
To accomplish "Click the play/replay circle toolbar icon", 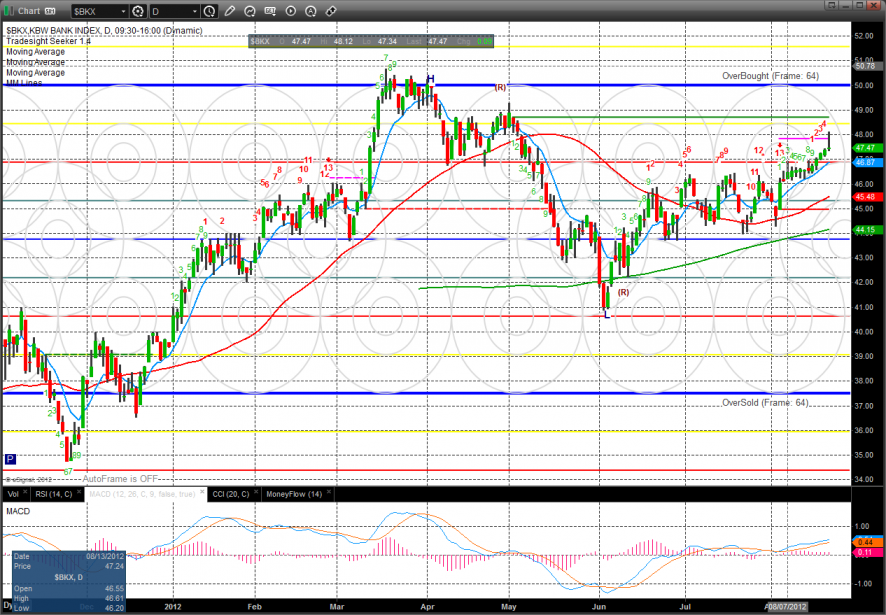I will [x=290, y=11].
